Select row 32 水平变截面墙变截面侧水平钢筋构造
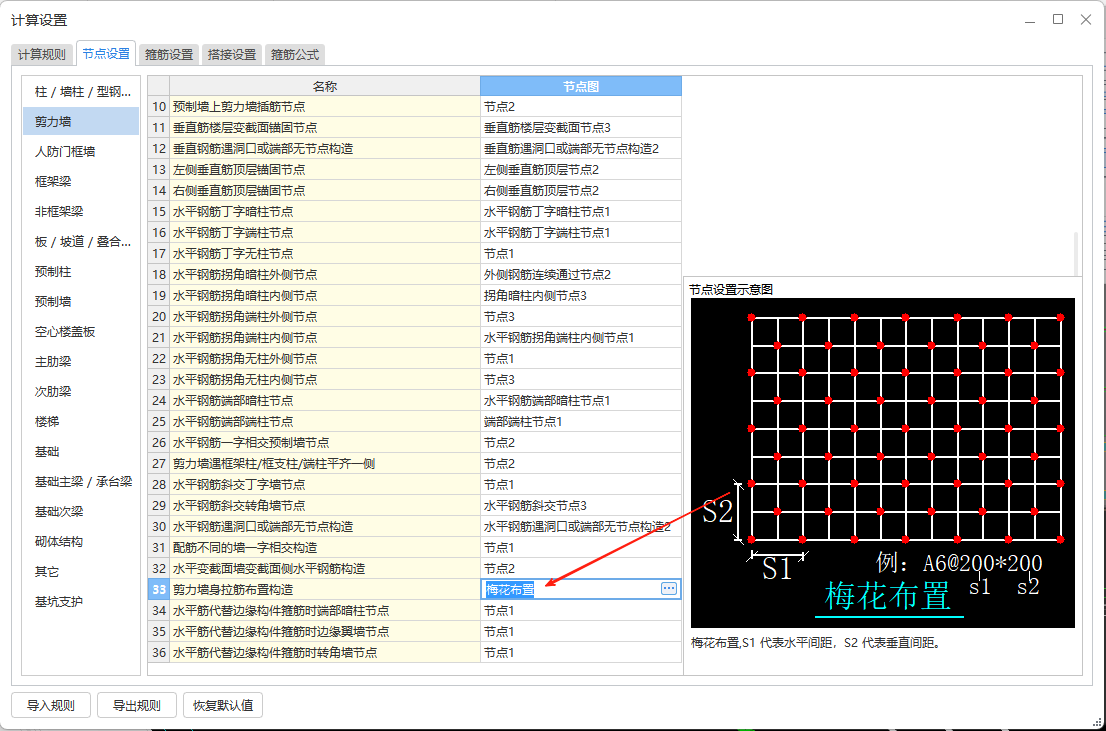This screenshot has width=1106, height=731. (x=324, y=569)
